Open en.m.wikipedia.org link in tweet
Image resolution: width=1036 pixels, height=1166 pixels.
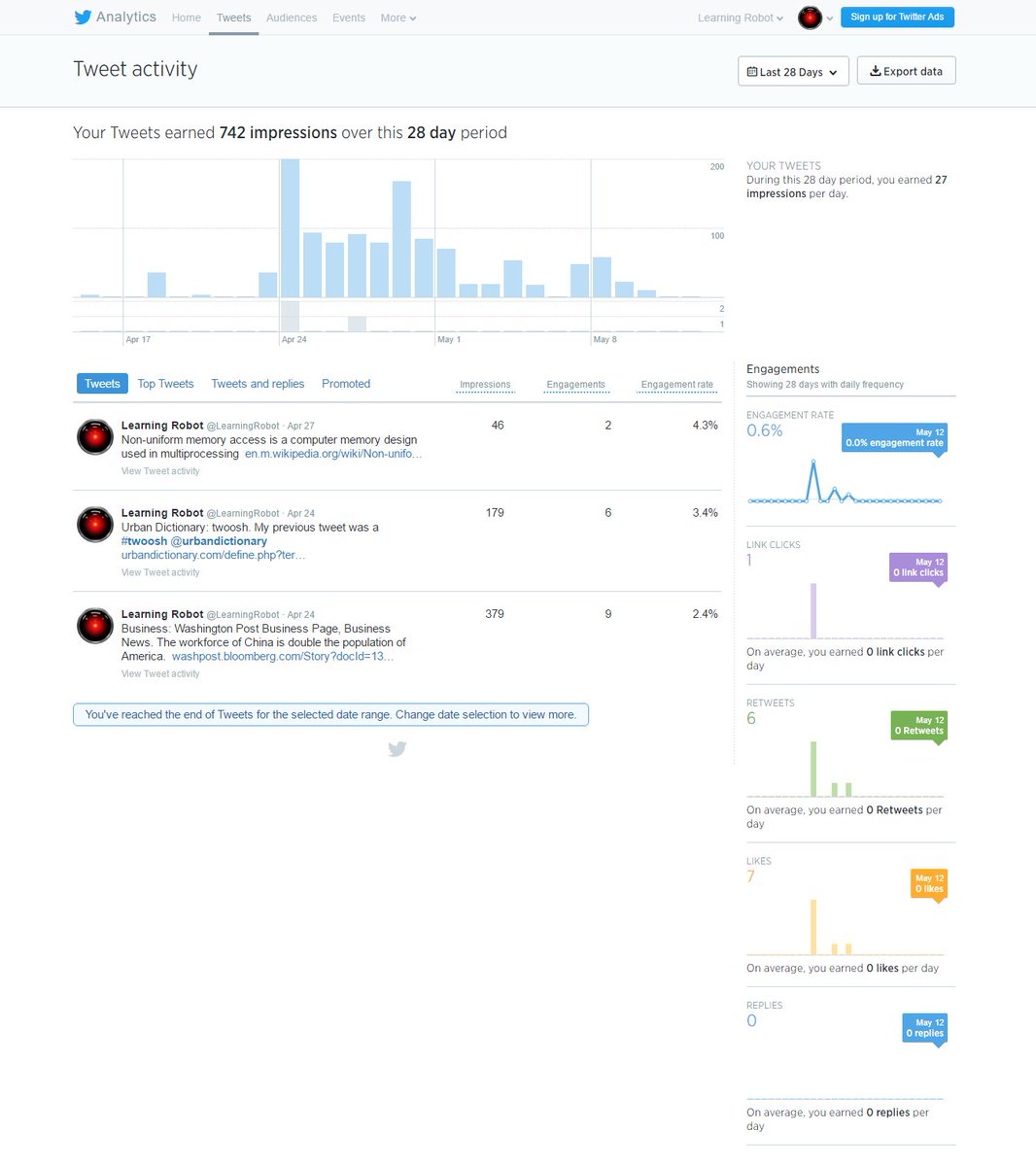click(333, 454)
